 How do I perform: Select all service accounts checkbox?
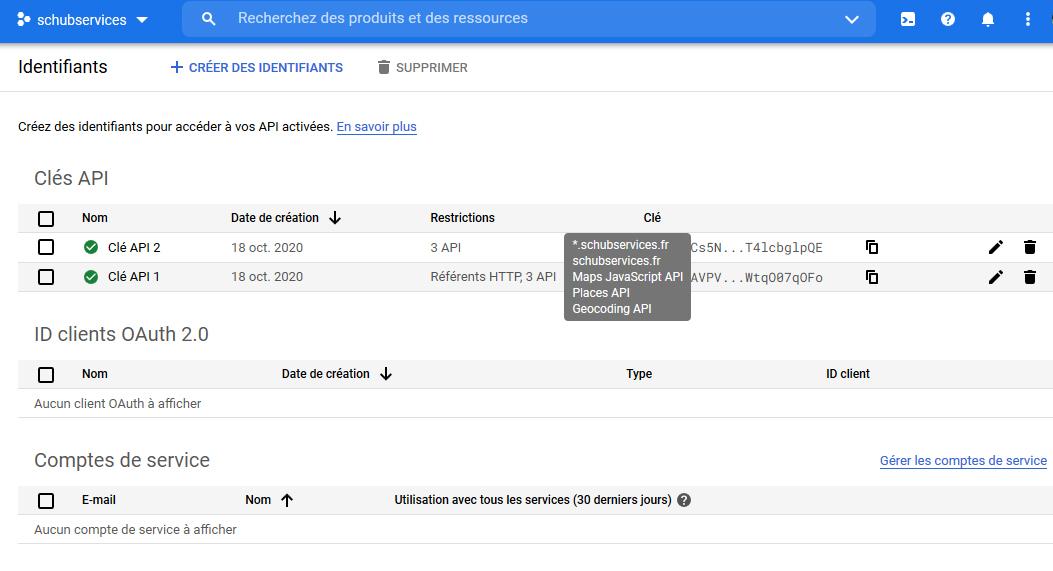pyautogui.click(x=46, y=501)
